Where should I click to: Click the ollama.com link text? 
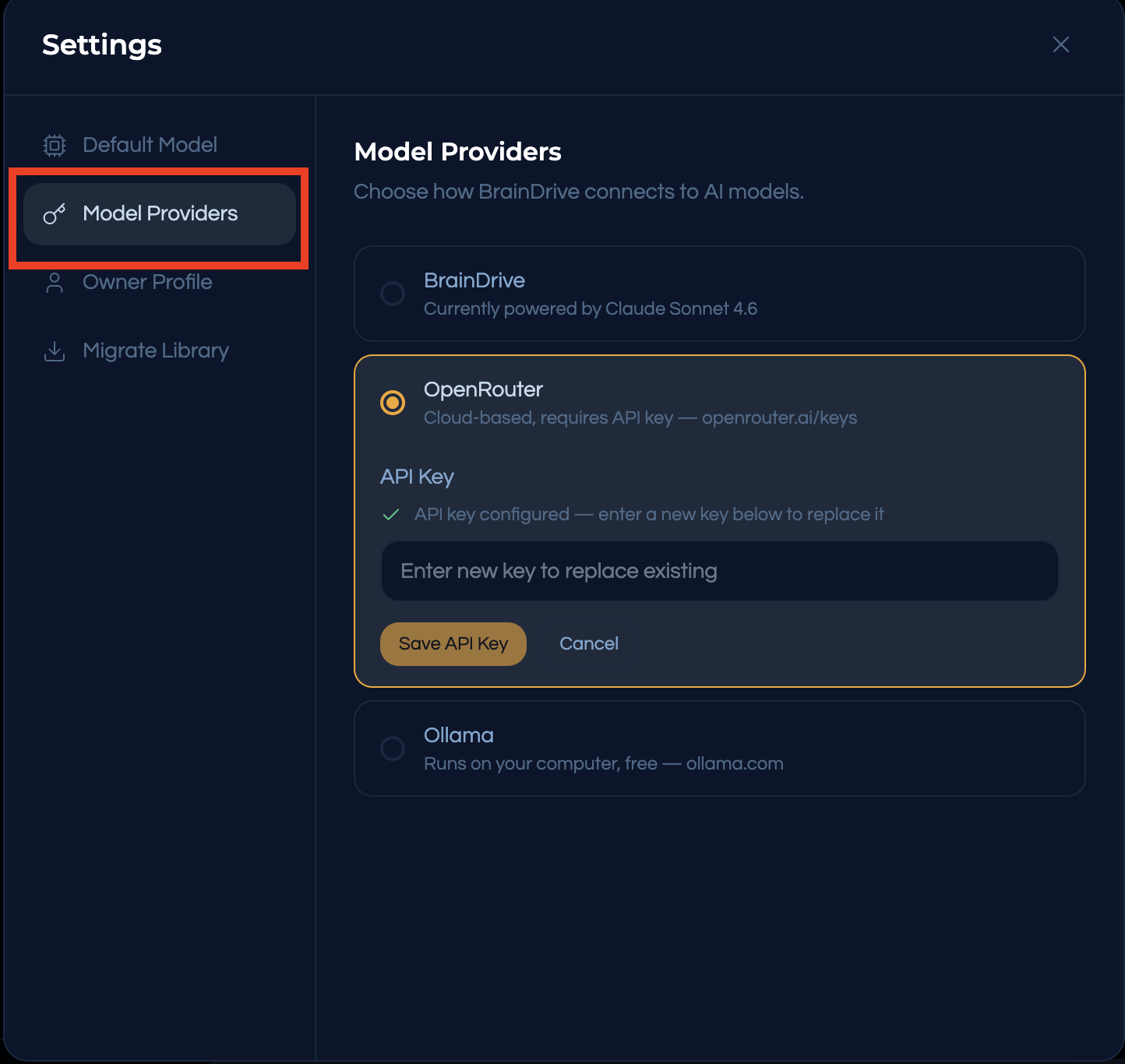(735, 764)
